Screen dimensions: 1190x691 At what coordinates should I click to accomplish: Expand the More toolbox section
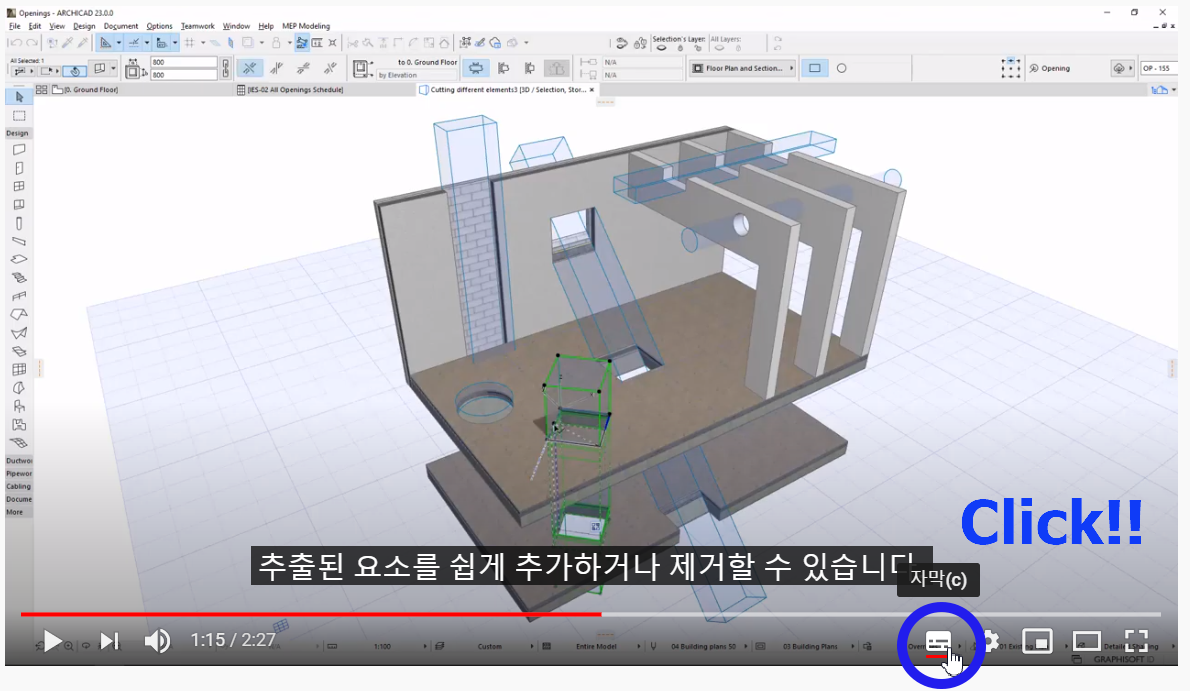(18, 513)
